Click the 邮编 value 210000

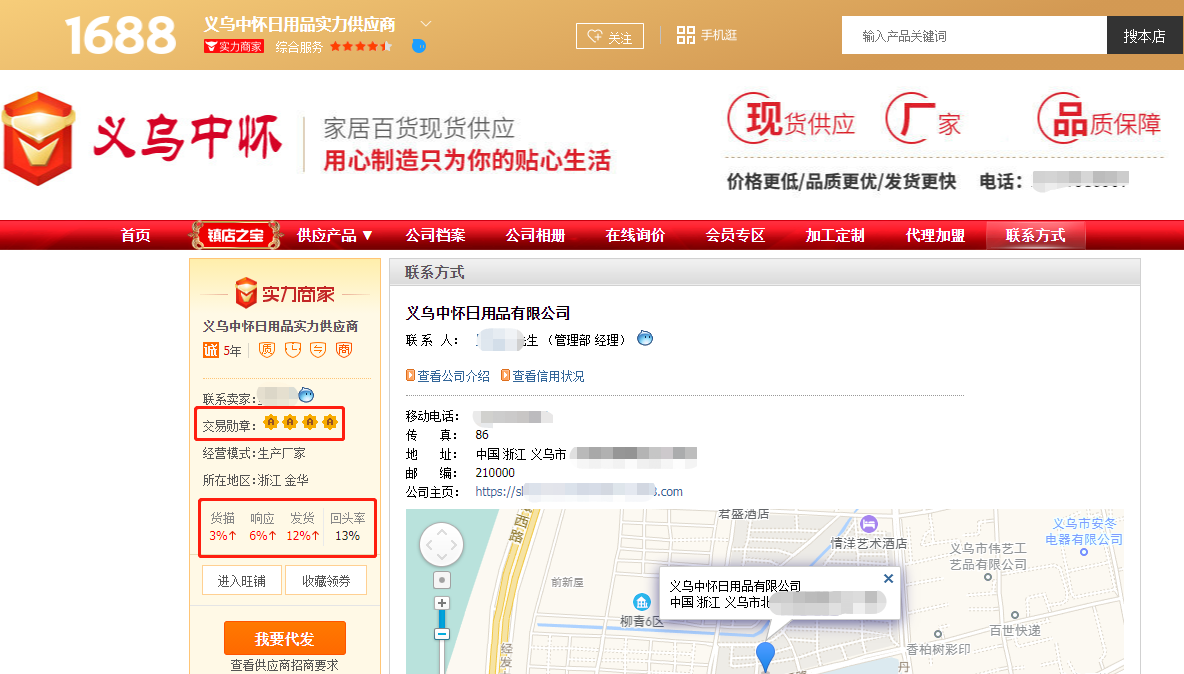tap(495, 472)
